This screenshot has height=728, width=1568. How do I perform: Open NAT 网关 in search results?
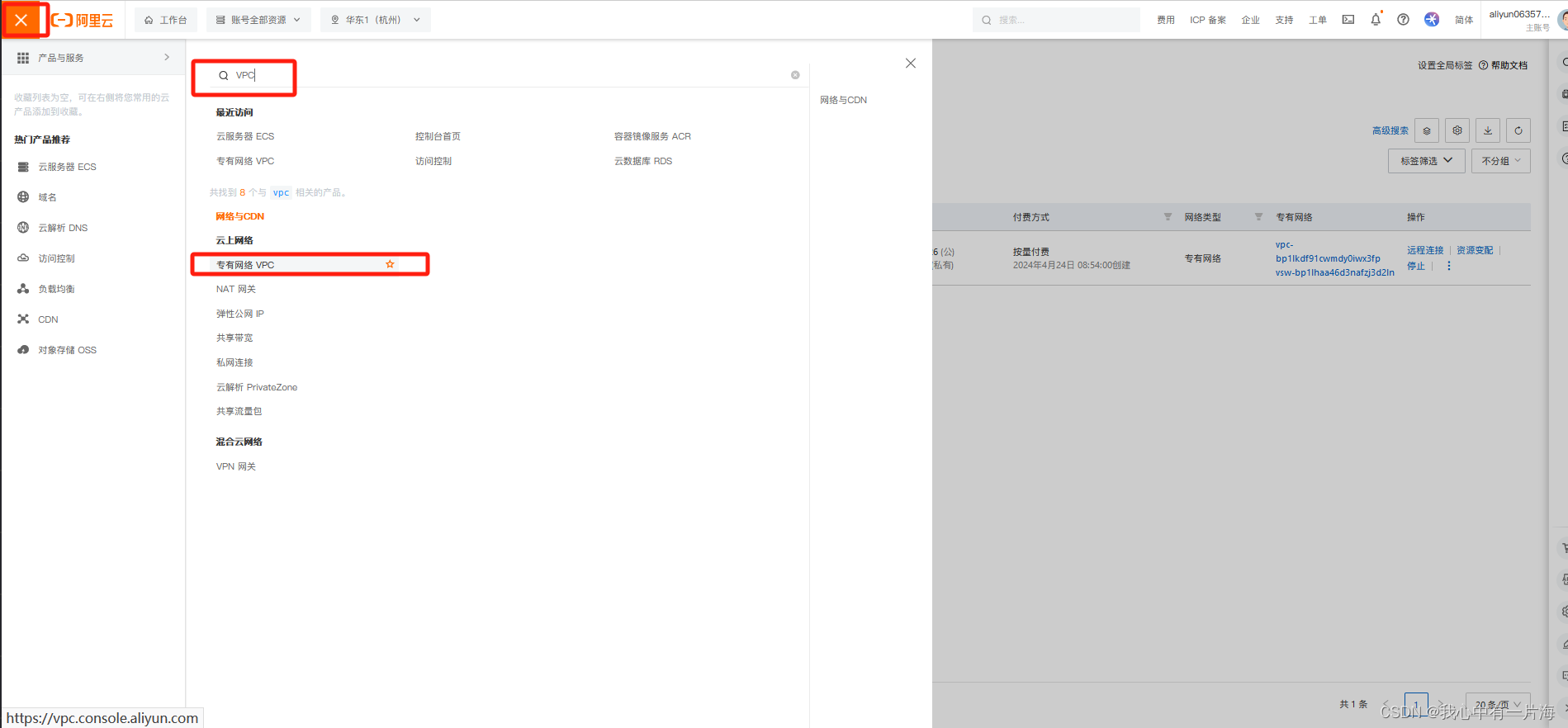pos(236,289)
